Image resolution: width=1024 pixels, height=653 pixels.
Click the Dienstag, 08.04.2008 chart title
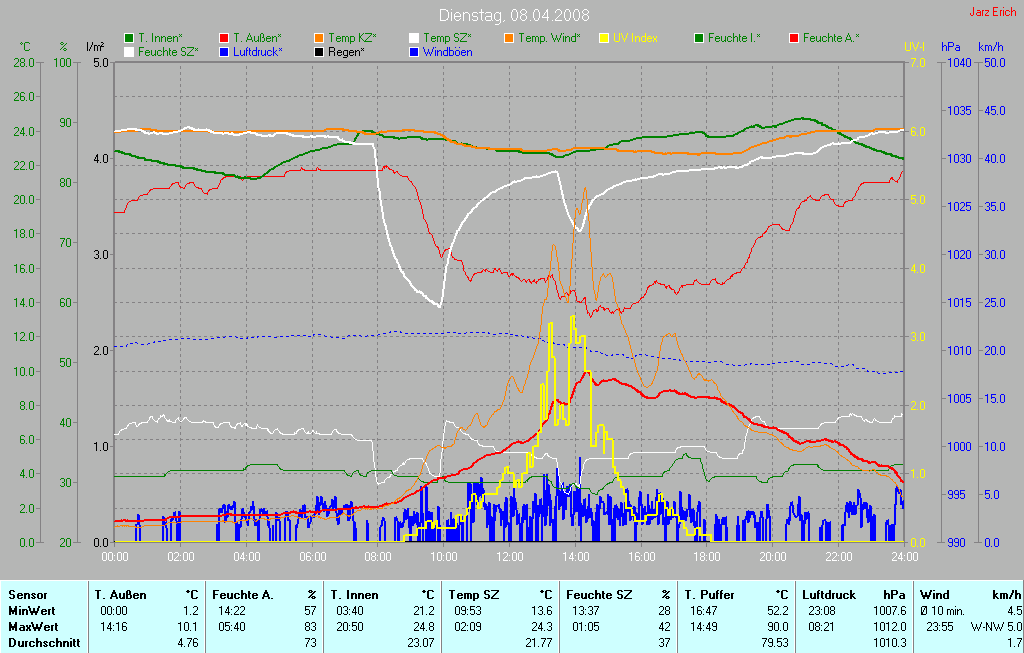pos(514,15)
